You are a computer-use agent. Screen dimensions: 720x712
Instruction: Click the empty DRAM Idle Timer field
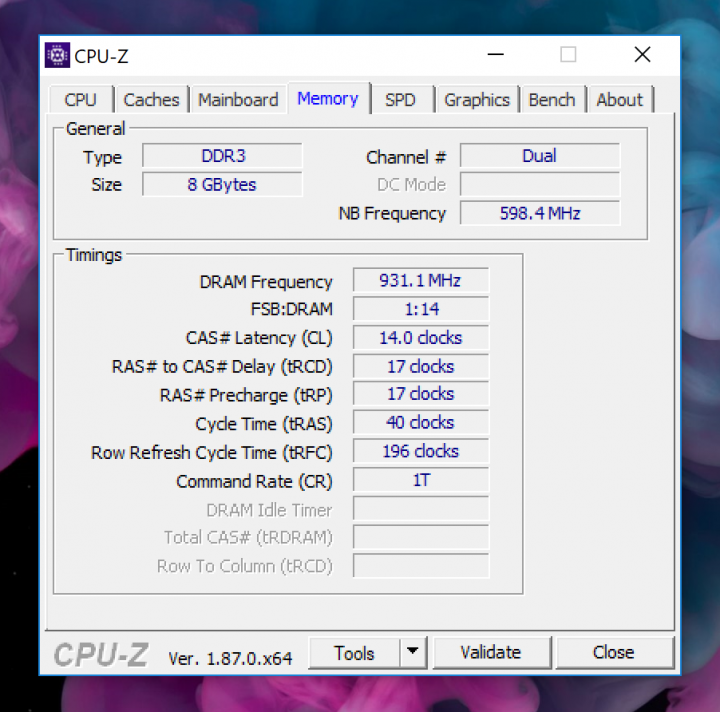click(x=421, y=509)
